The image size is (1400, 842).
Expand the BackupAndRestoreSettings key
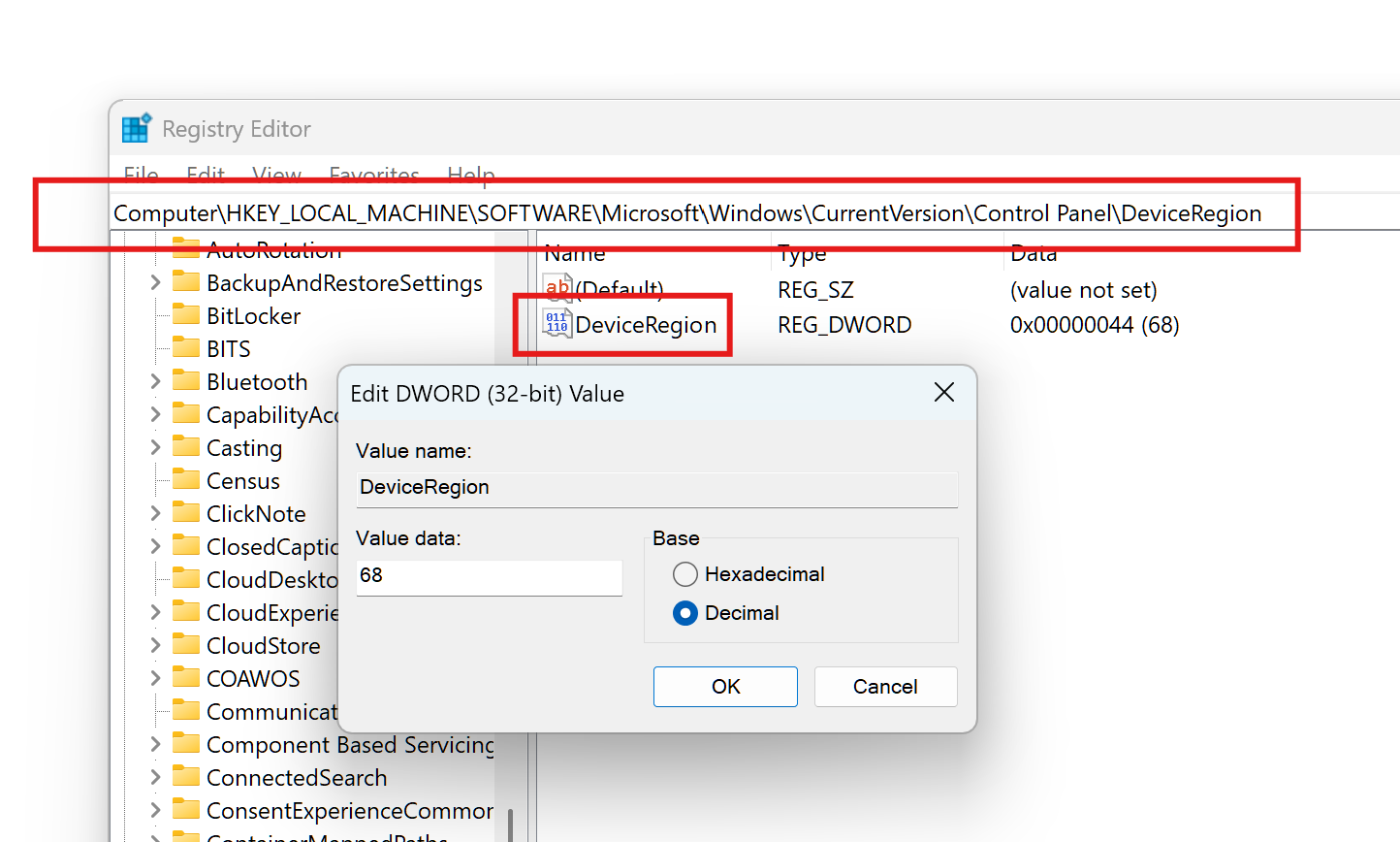(155, 282)
